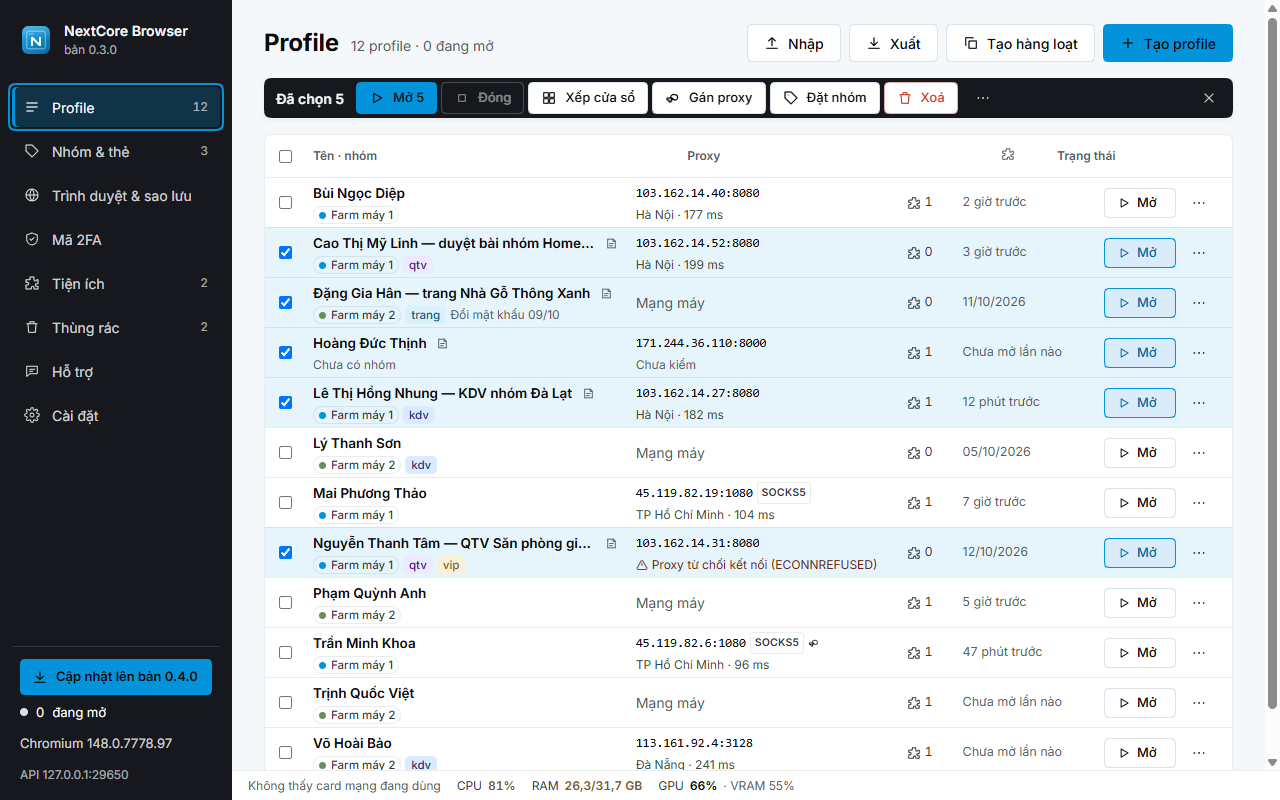Uncheck the Cao Thị Mỹ Linh profile
1280x800 pixels.
[286, 252]
